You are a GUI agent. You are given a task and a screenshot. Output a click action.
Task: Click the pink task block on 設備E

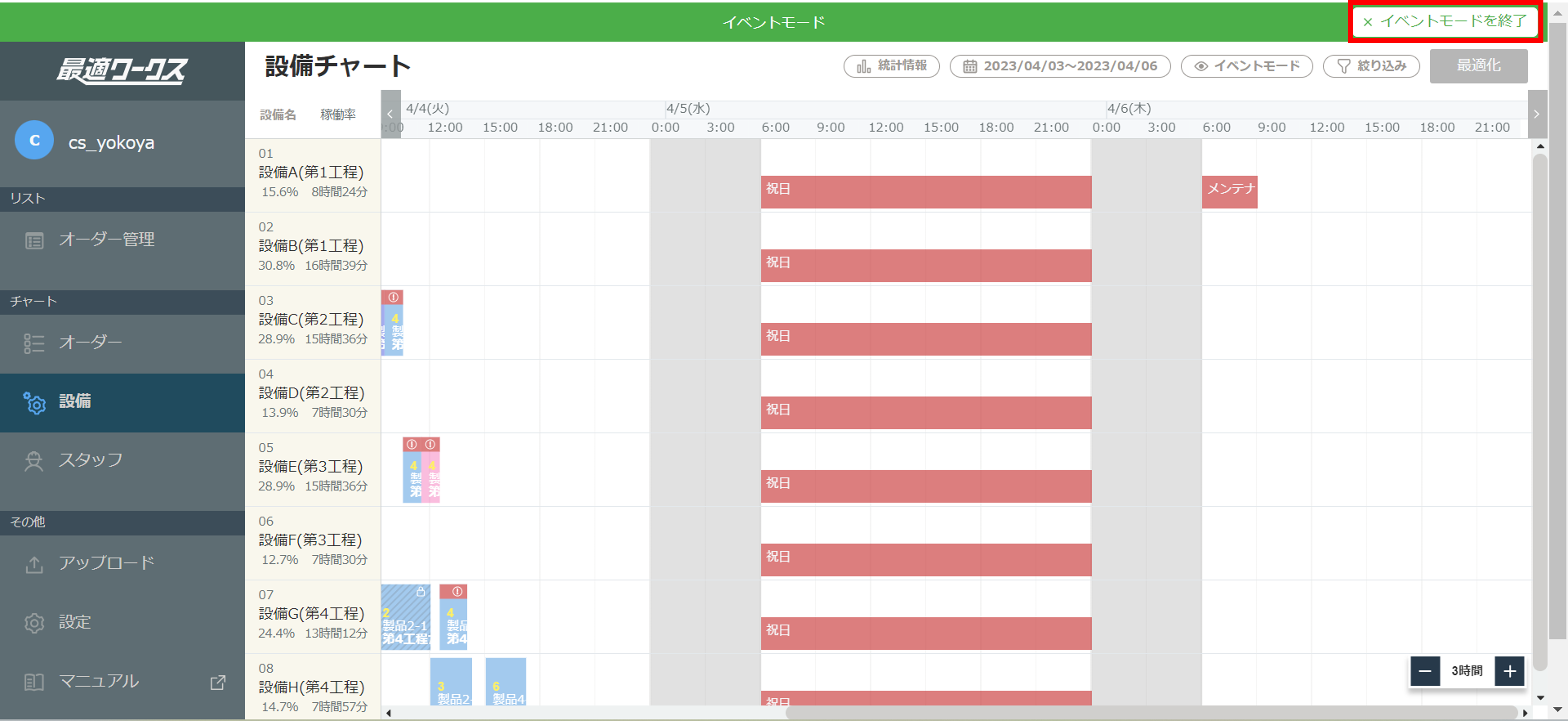click(431, 477)
